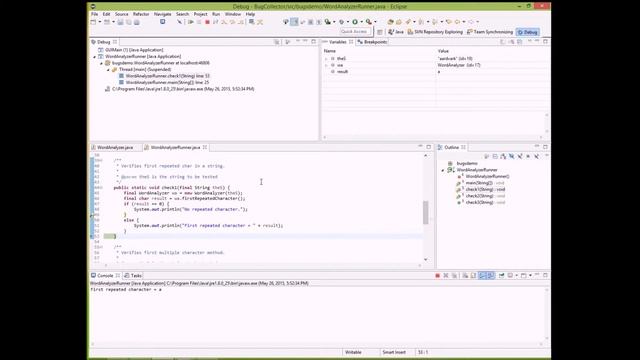The height and width of the screenshot is (360, 640).
Task: Switch to the Java perspective
Action: pos(396,32)
